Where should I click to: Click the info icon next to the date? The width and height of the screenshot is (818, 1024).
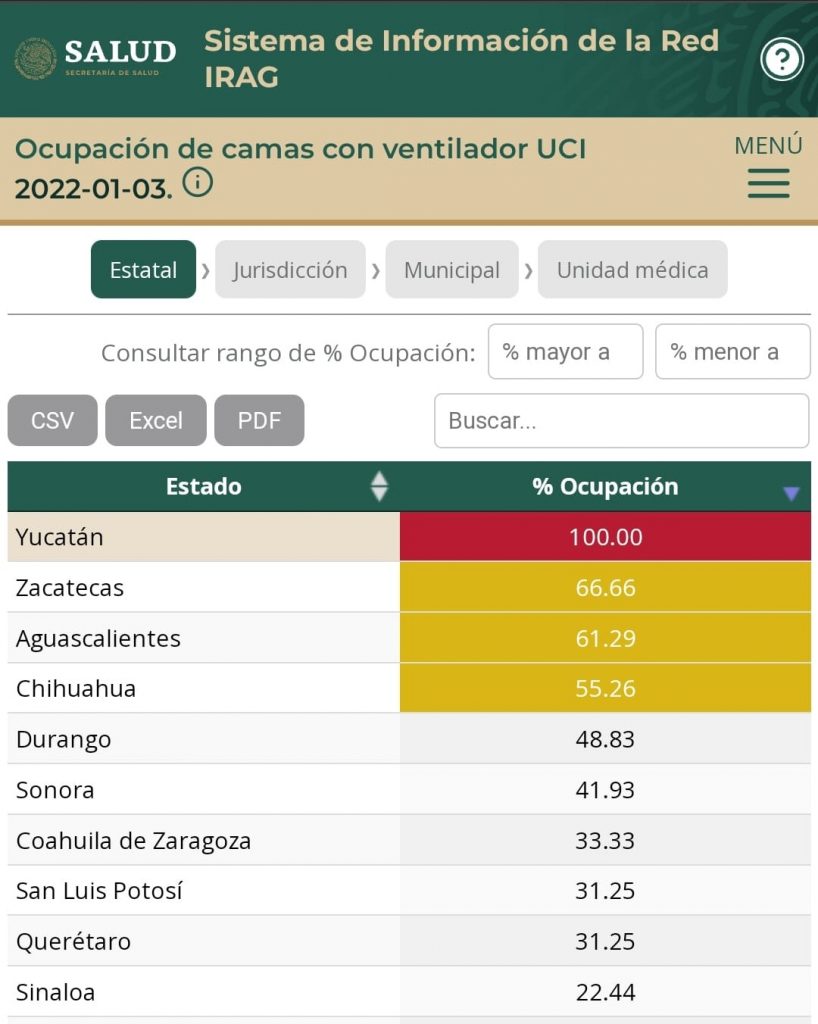tap(194, 184)
